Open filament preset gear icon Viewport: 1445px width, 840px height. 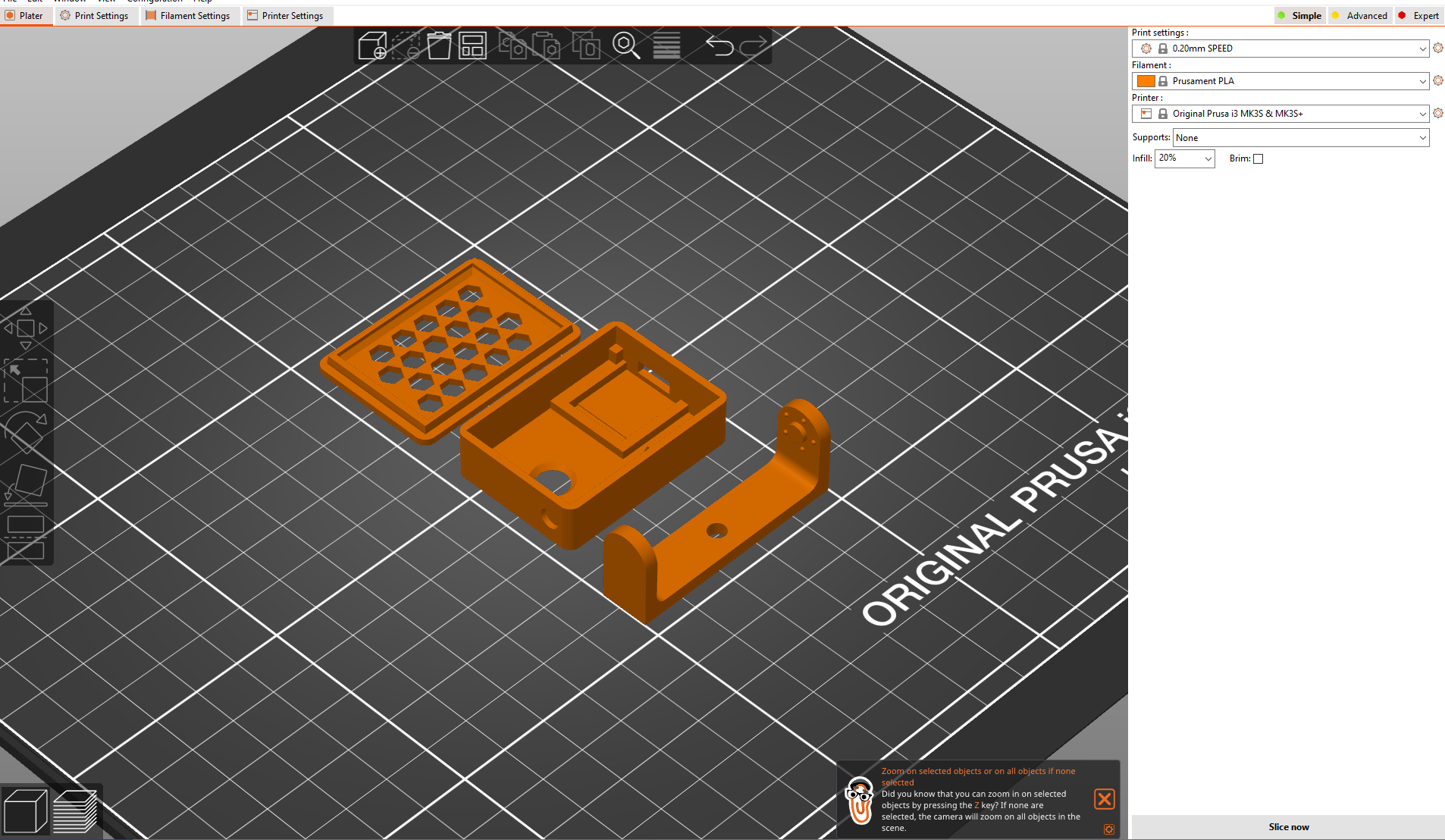[1438, 80]
